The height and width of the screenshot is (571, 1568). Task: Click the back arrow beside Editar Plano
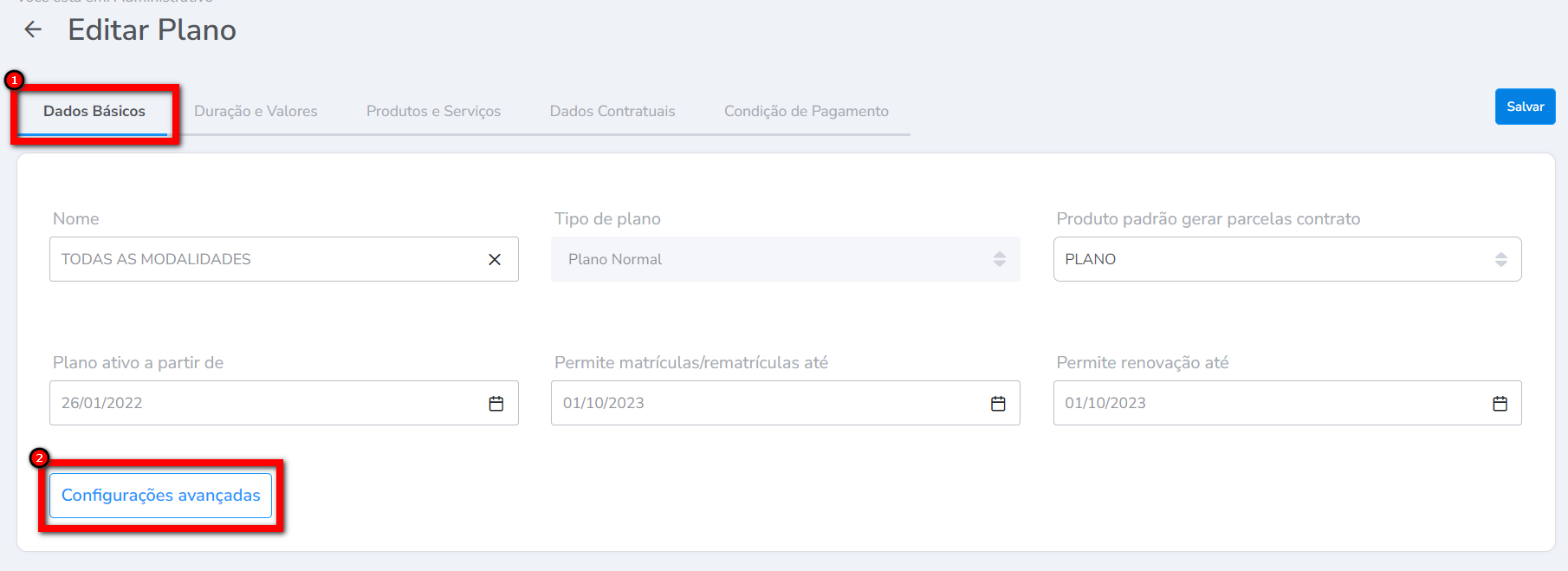[33, 29]
